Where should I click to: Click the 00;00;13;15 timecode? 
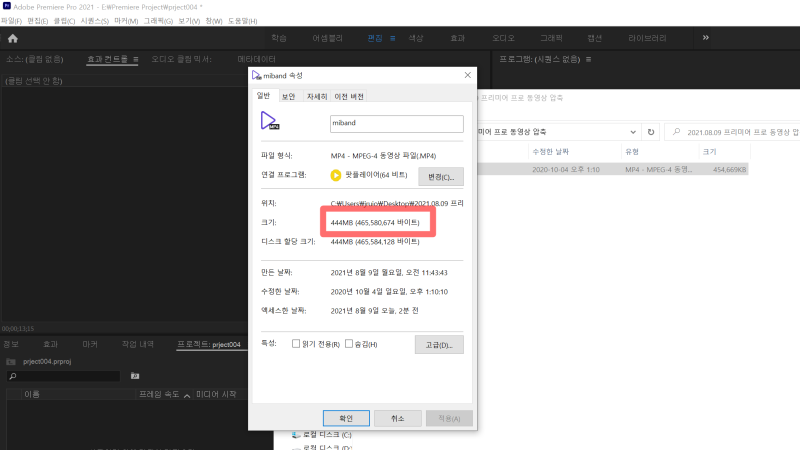[x=18, y=329]
